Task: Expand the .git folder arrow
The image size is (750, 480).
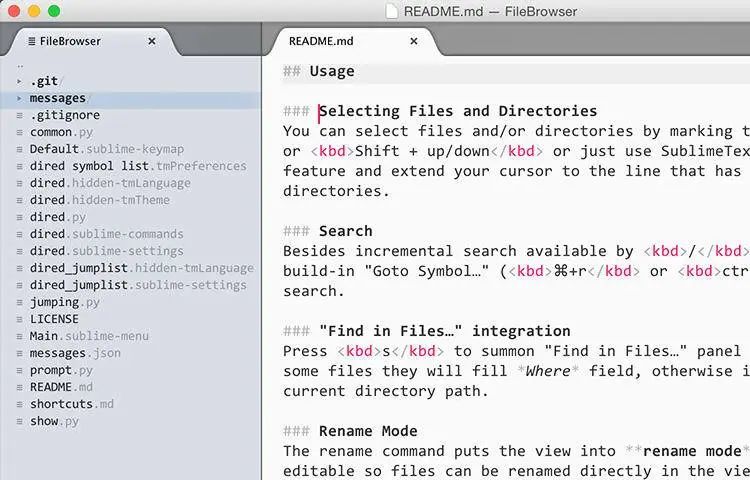Action: coord(19,81)
